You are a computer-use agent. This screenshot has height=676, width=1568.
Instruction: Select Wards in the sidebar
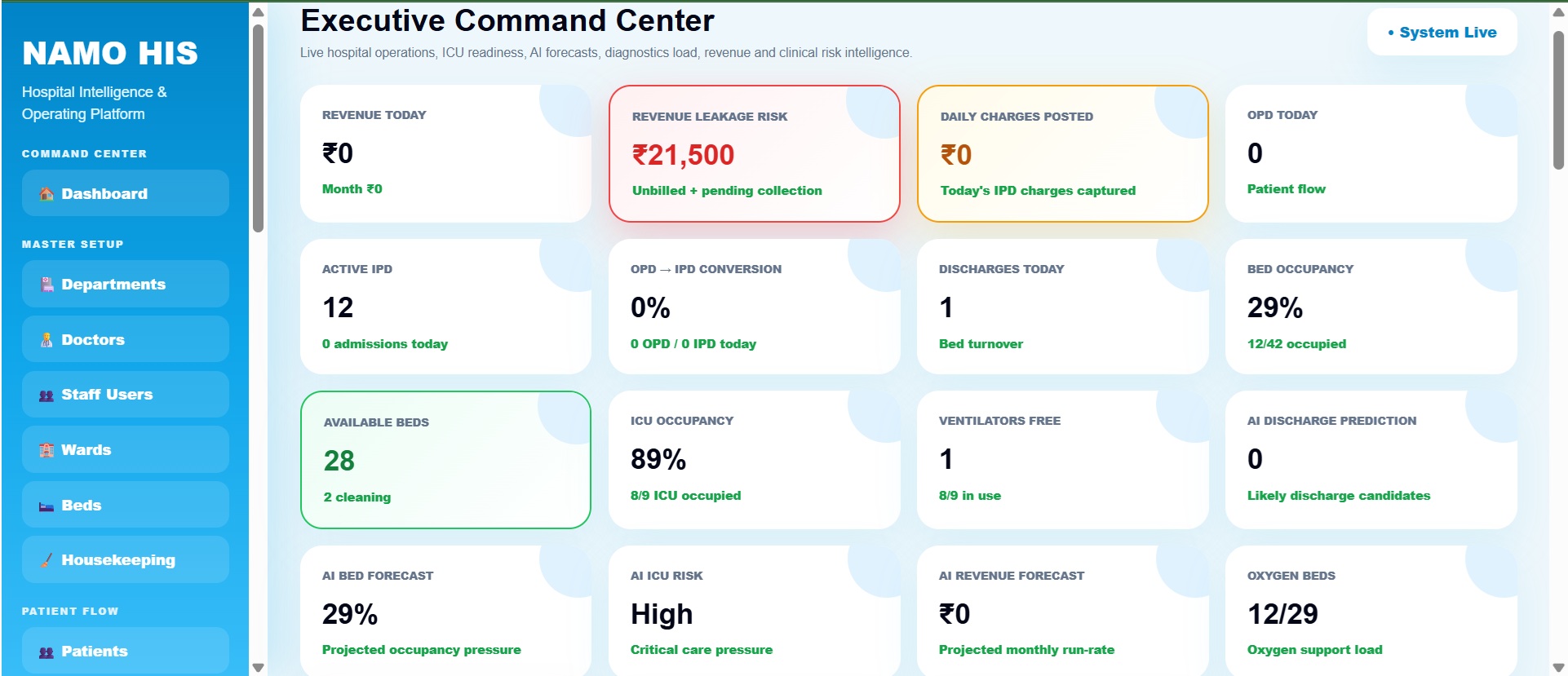click(x=126, y=449)
